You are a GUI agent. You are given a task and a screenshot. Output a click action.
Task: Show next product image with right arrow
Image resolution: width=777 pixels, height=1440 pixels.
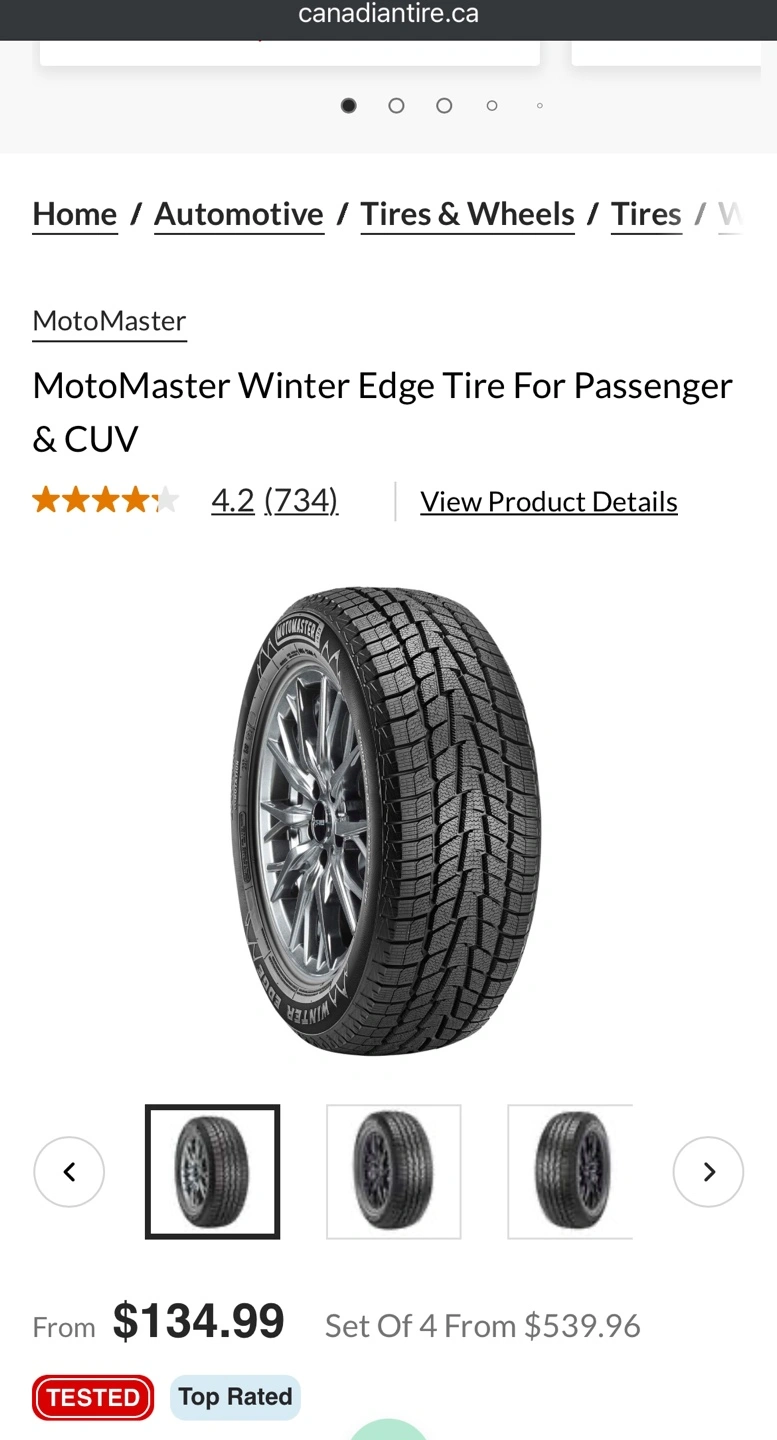click(x=708, y=1172)
